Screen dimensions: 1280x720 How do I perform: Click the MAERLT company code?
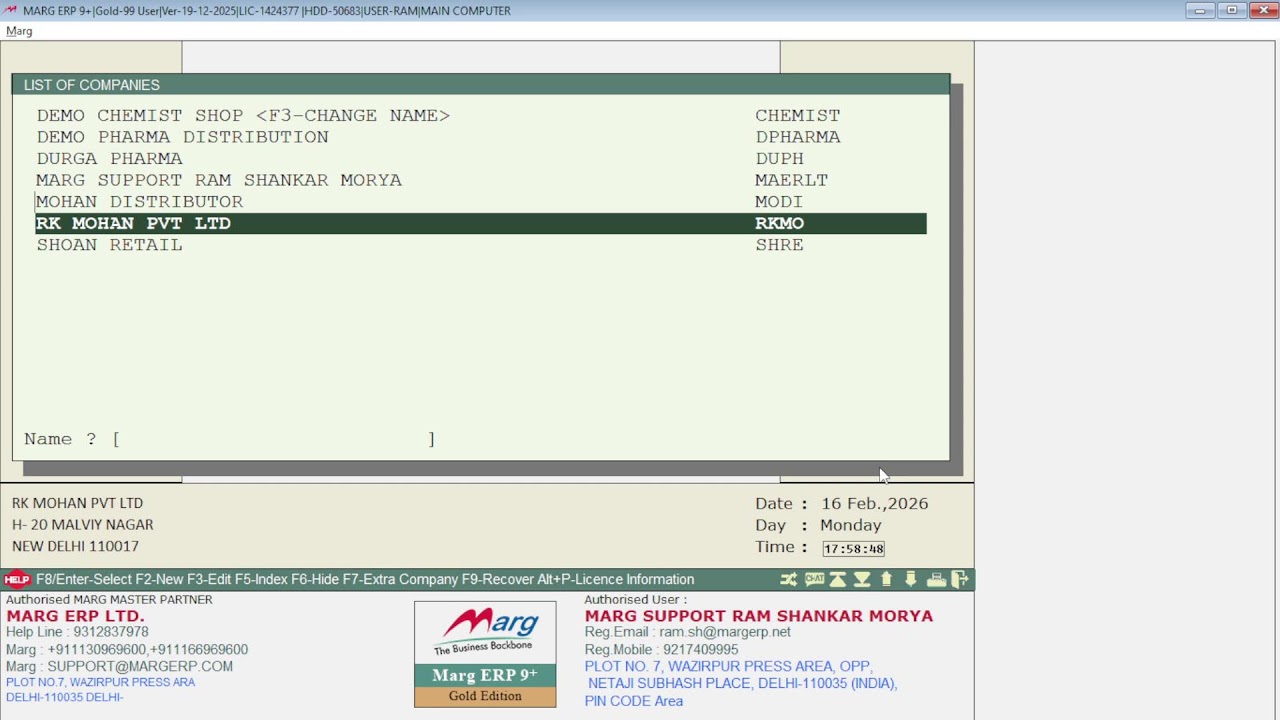coord(791,180)
